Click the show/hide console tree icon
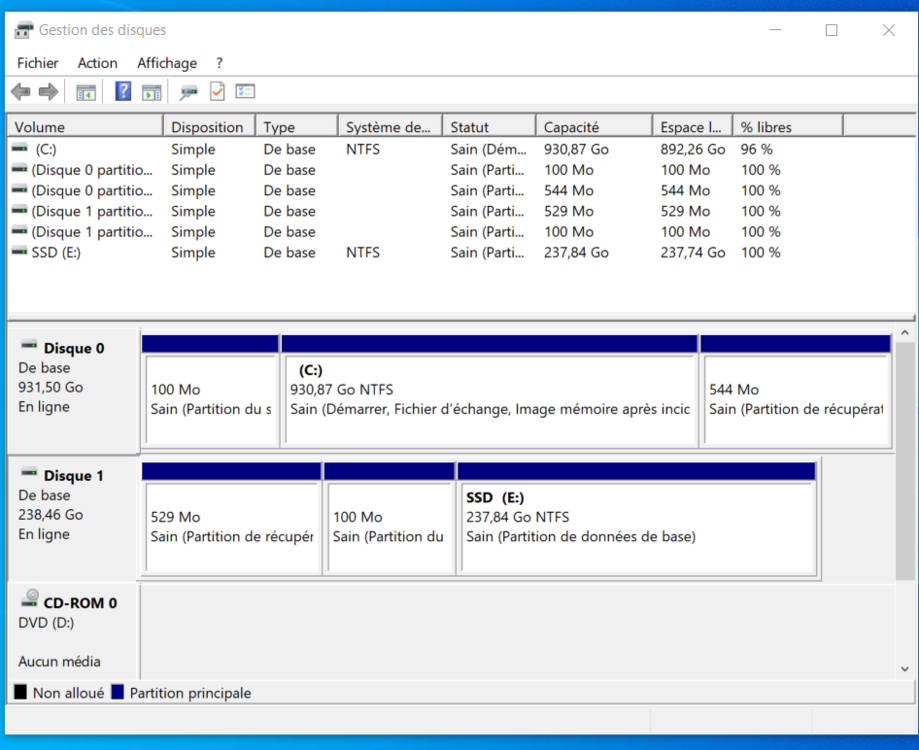919x750 pixels. 86,92
